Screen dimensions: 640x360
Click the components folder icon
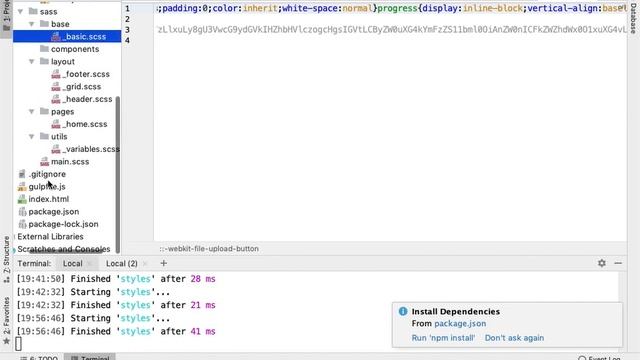[44, 49]
